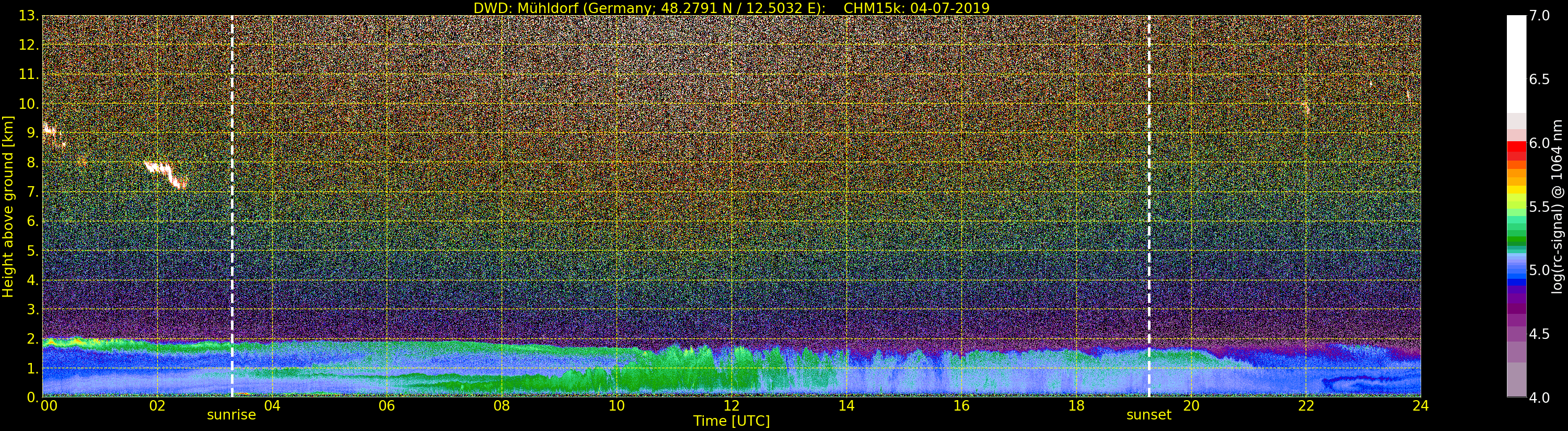Click the height tick label '9.'
Image resolution: width=1568 pixels, height=431 pixels.
pos(32,133)
